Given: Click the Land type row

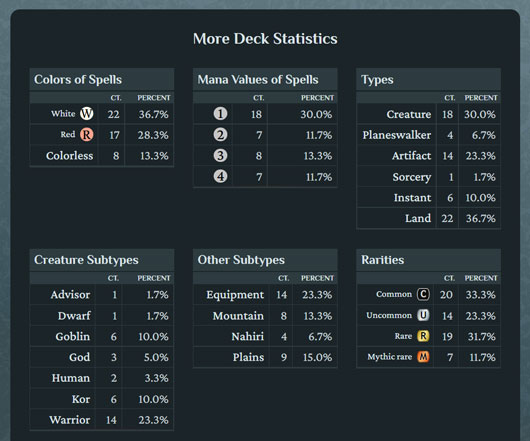Looking at the screenshot, I should [429, 218].
